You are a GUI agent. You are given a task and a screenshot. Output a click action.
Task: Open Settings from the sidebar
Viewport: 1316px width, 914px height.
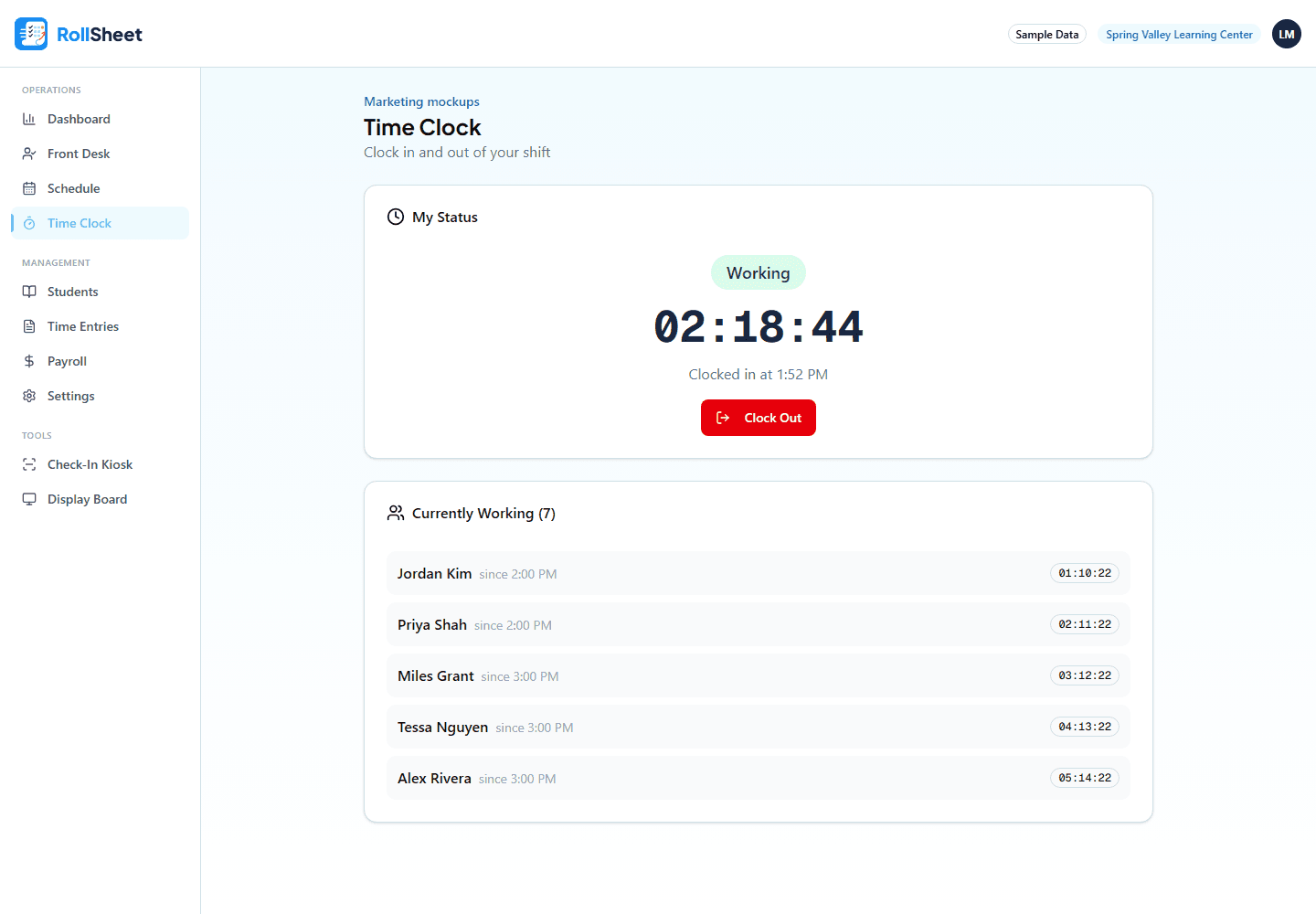pyautogui.click(x=101, y=396)
